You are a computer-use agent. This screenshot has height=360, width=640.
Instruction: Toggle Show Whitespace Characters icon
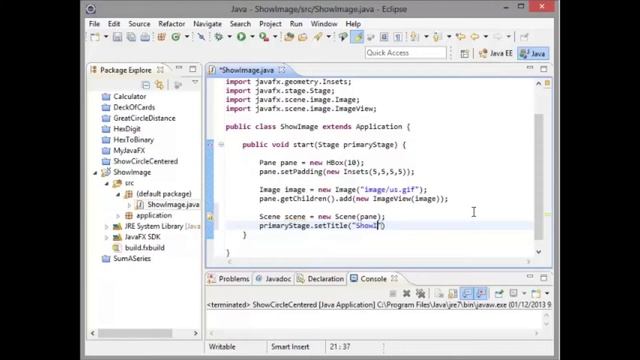pyautogui.click(x=398, y=37)
